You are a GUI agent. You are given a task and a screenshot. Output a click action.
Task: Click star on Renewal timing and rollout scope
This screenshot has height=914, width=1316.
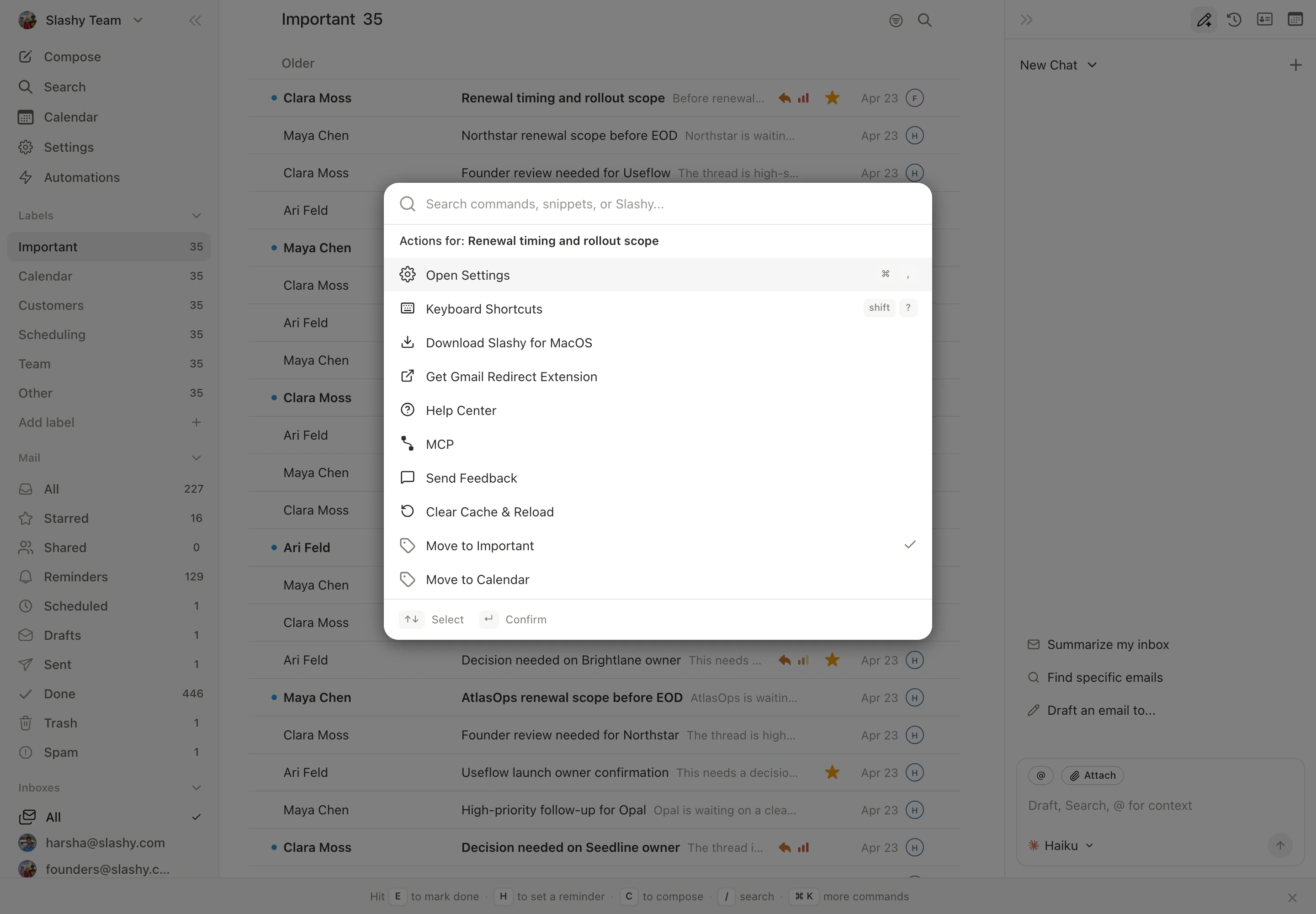tap(832, 98)
